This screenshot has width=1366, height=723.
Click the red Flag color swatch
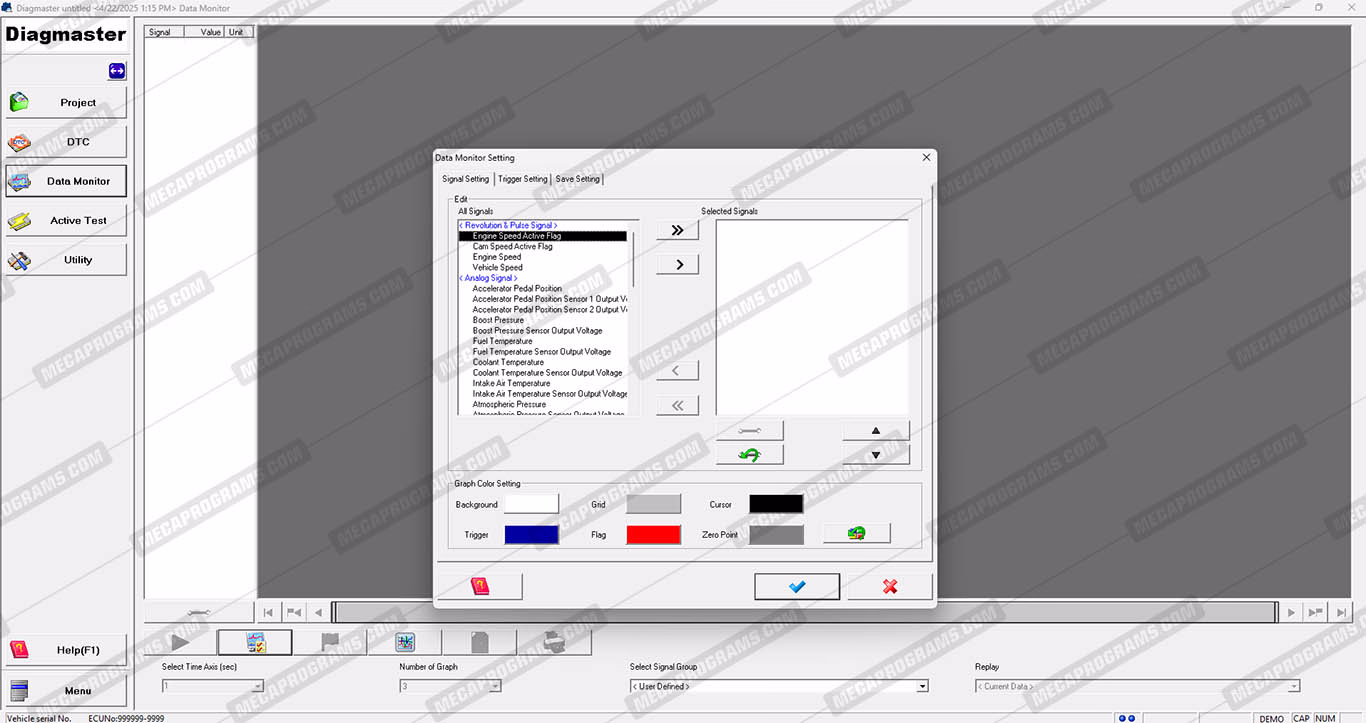[x=653, y=535]
